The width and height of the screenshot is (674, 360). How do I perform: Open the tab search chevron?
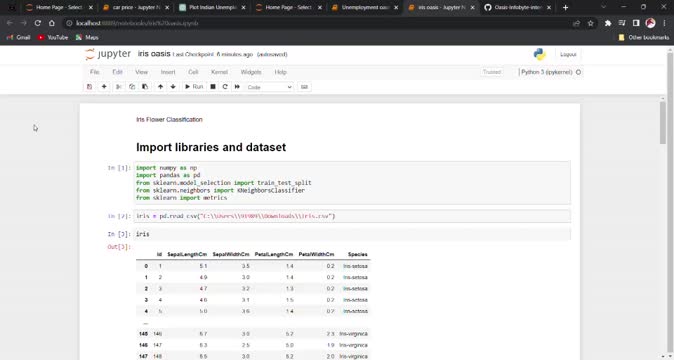(x=604, y=7)
